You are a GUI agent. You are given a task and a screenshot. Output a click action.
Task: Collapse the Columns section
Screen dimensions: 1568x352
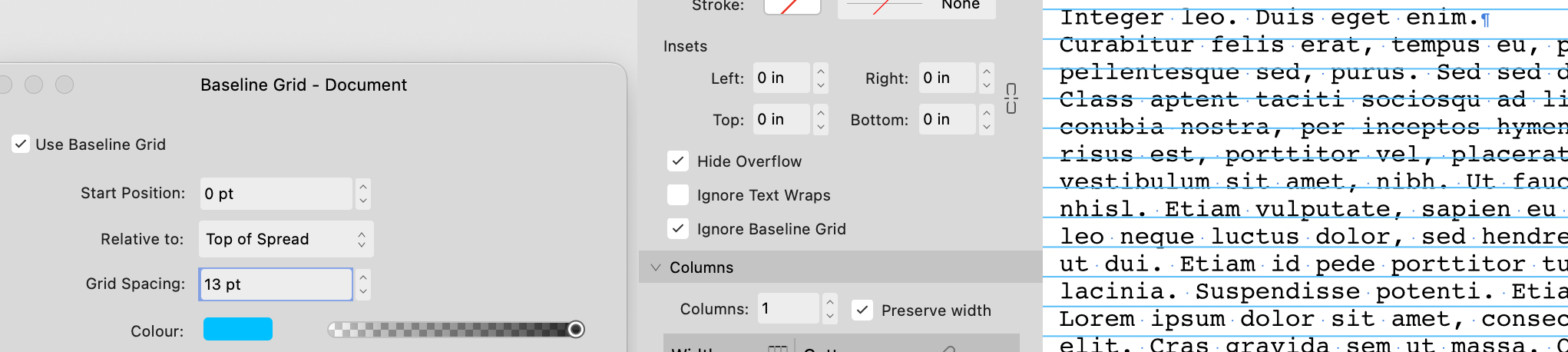[656, 267]
